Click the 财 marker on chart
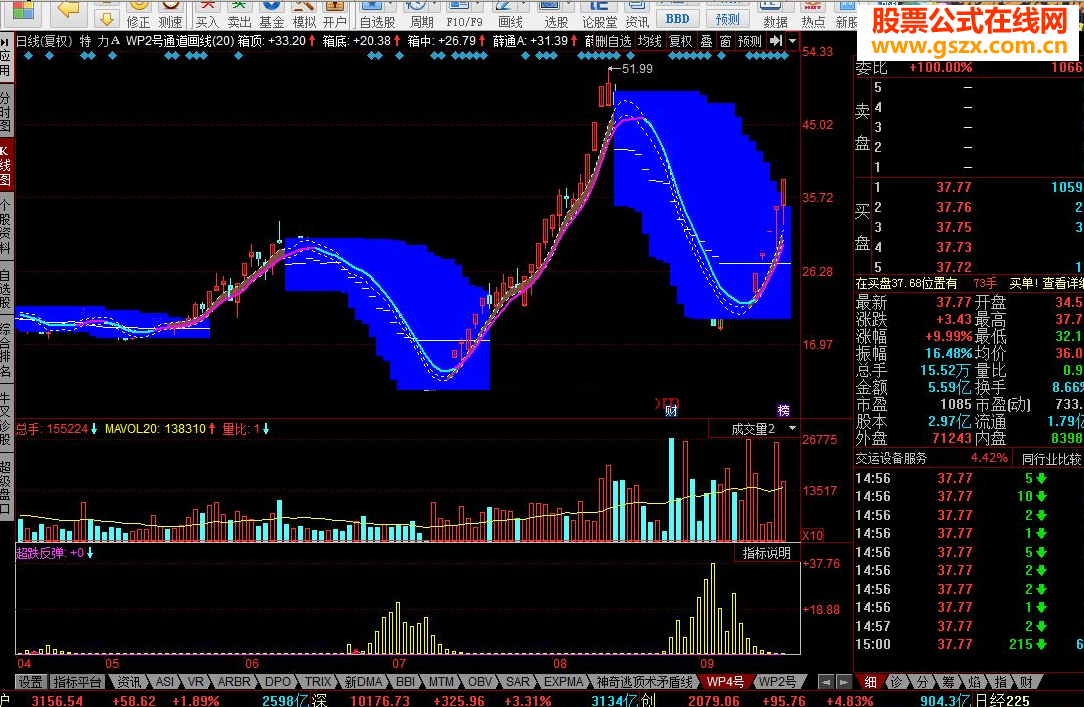 pos(671,411)
